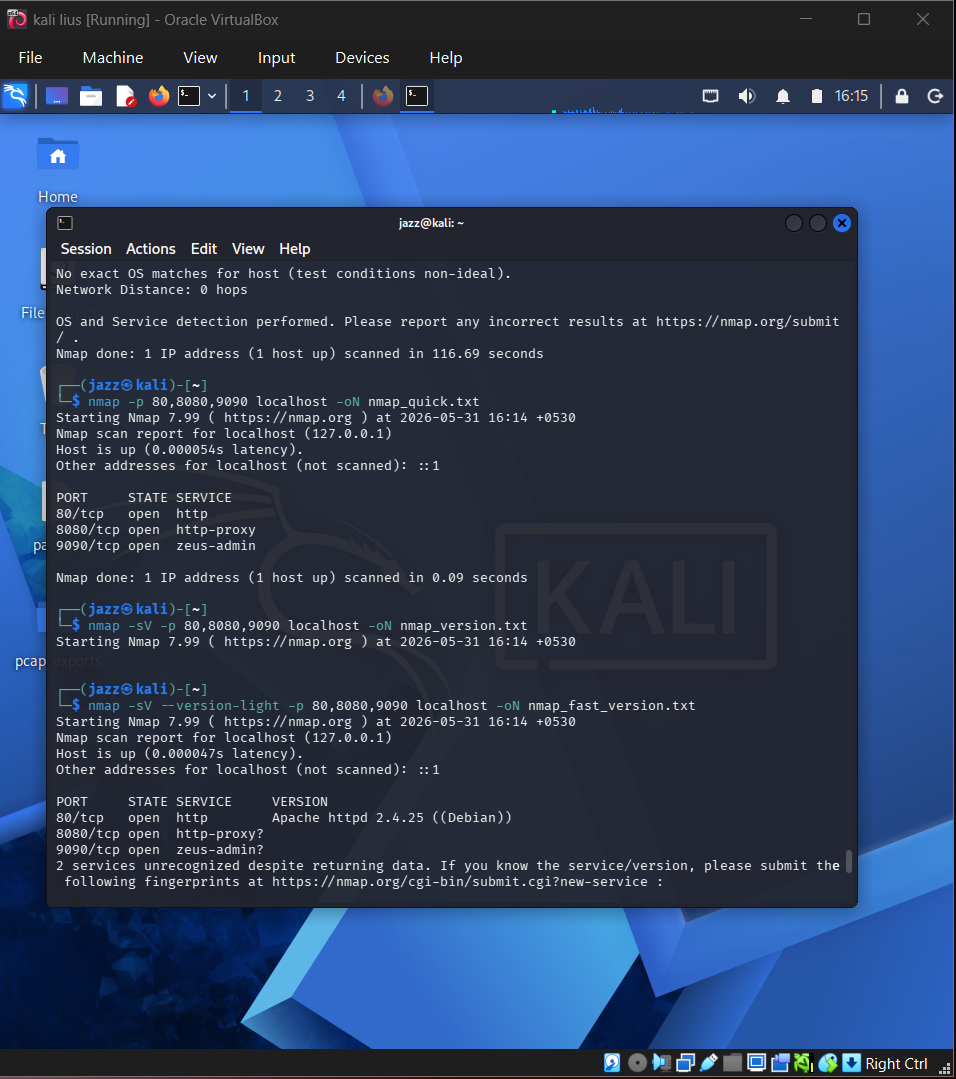Open the terminal Help menu
Screen dimensions: 956x1079
tap(295, 249)
